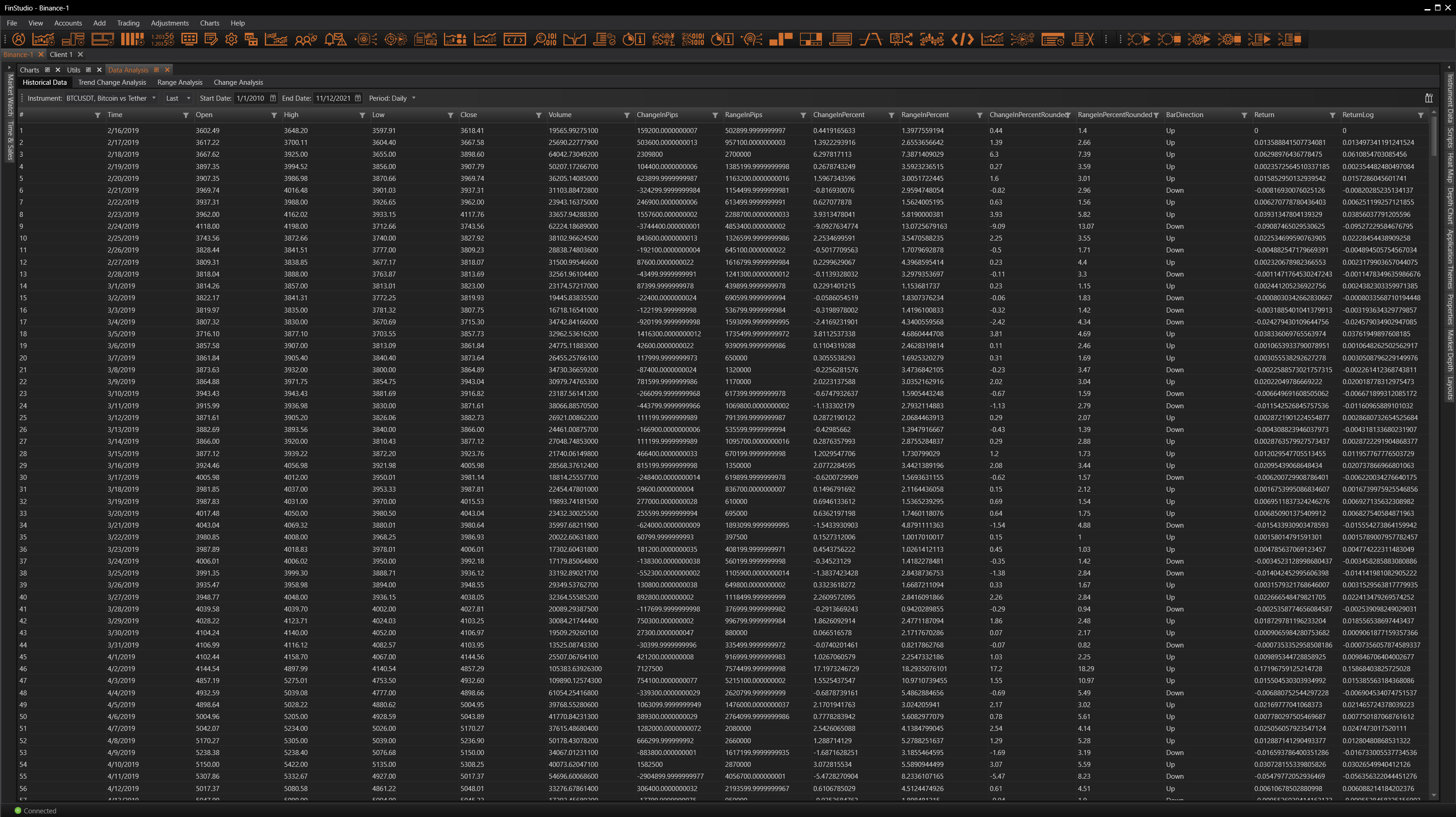The height and width of the screenshot is (817, 1456).
Task: Open the column chooser icon above grid
Action: point(1428,98)
